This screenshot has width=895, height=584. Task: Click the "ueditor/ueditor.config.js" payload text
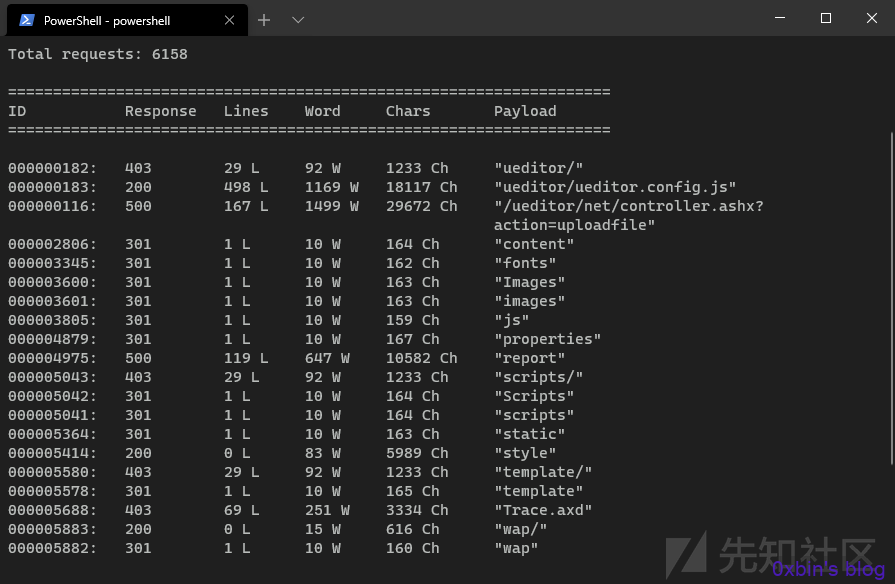tap(615, 187)
